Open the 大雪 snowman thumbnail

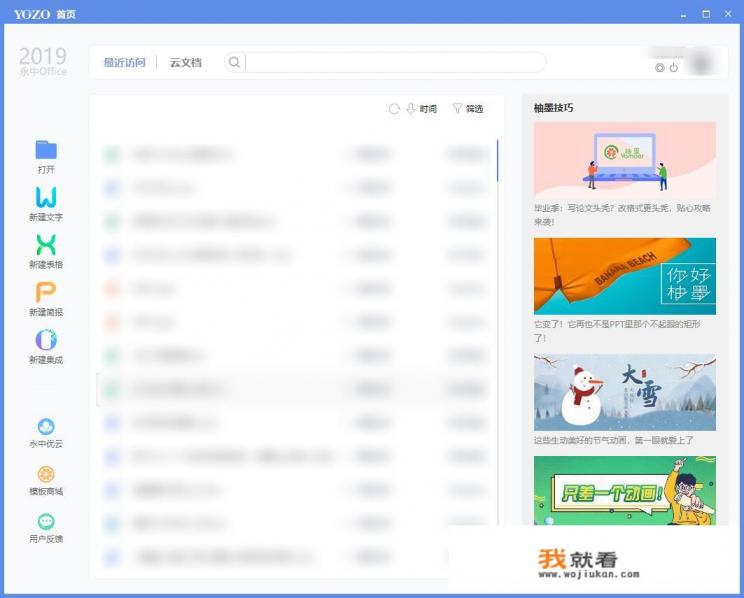[x=625, y=392]
